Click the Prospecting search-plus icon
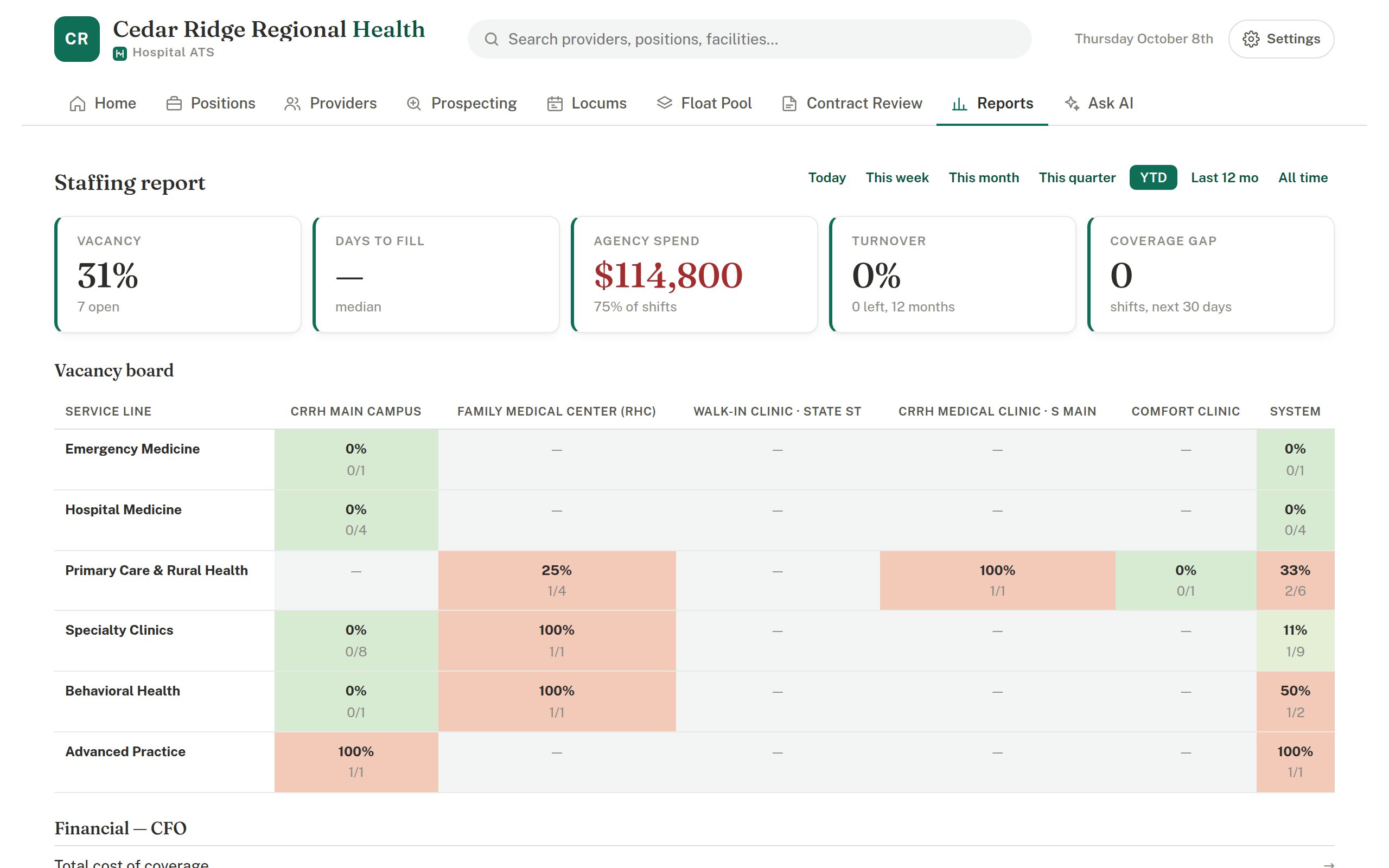The image size is (1389, 868). pyautogui.click(x=414, y=103)
